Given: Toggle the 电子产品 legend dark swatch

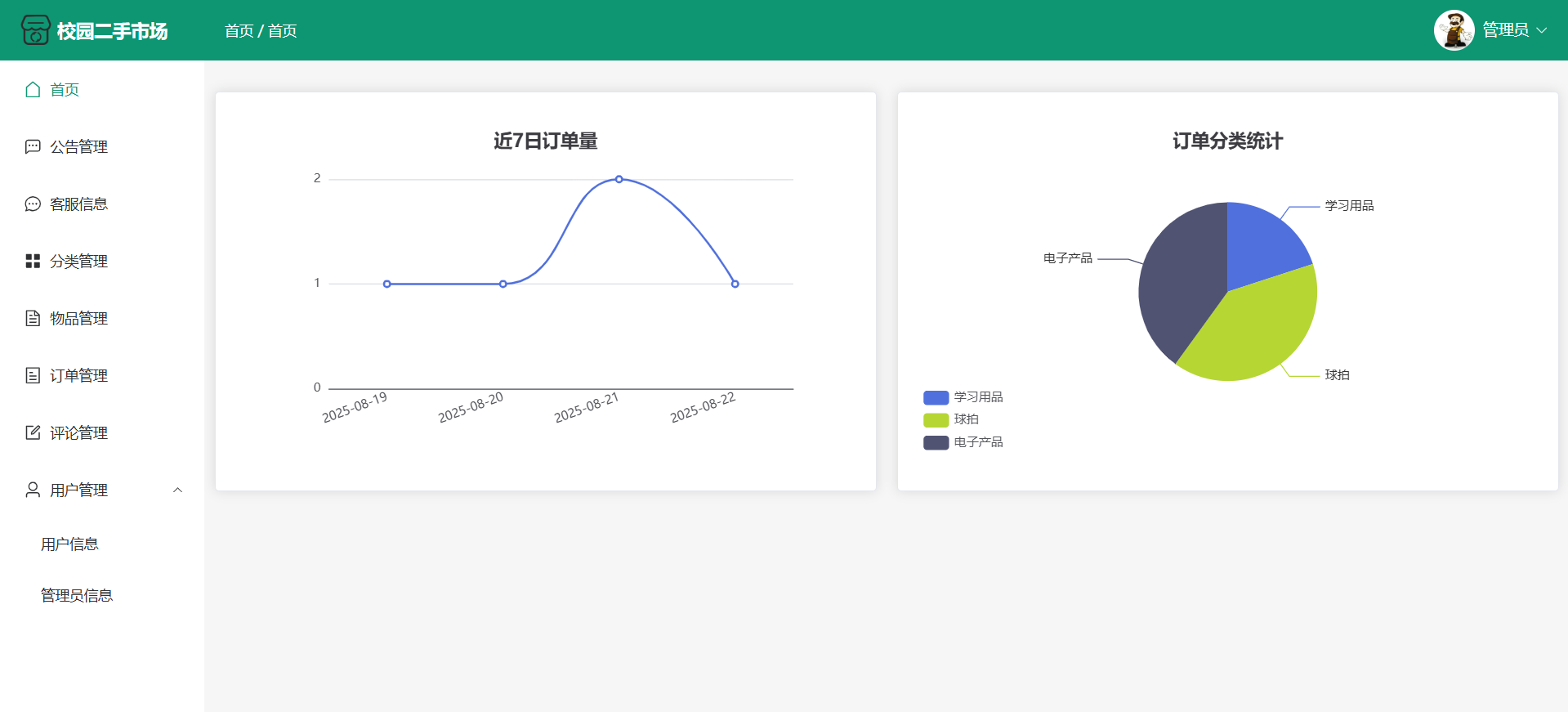Looking at the screenshot, I should point(936,442).
